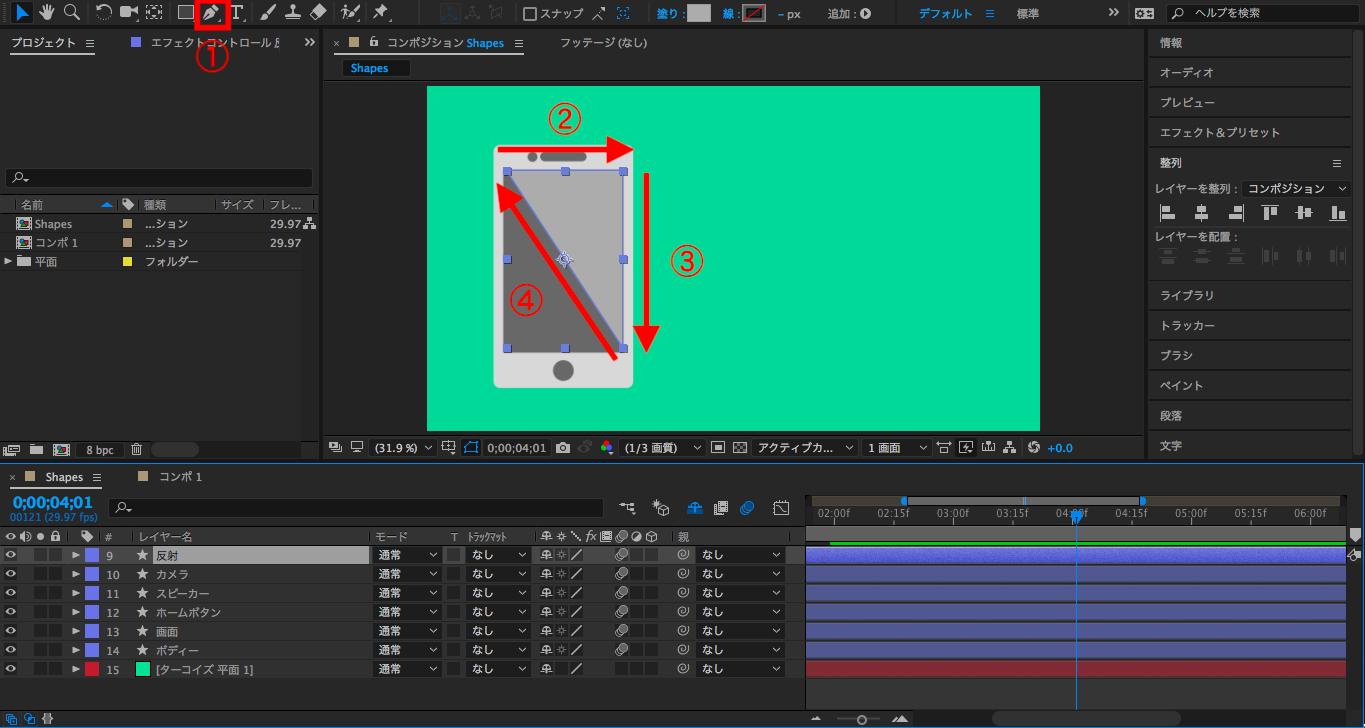Select the Rectangle shape tool
This screenshot has width=1365, height=728.
point(185,13)
